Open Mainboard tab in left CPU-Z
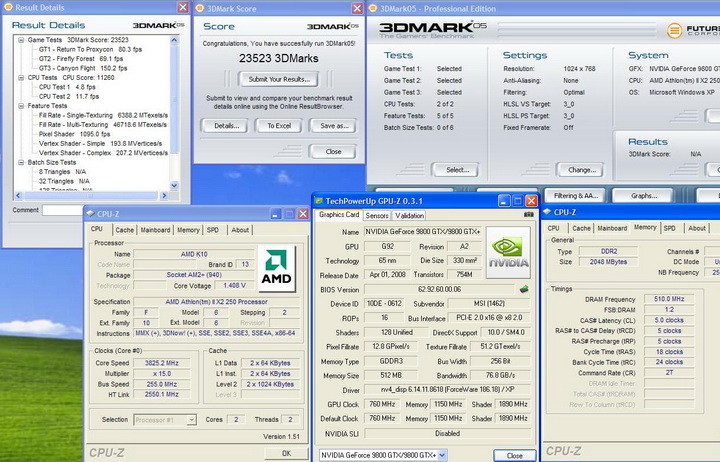 [x=155, y=230]
